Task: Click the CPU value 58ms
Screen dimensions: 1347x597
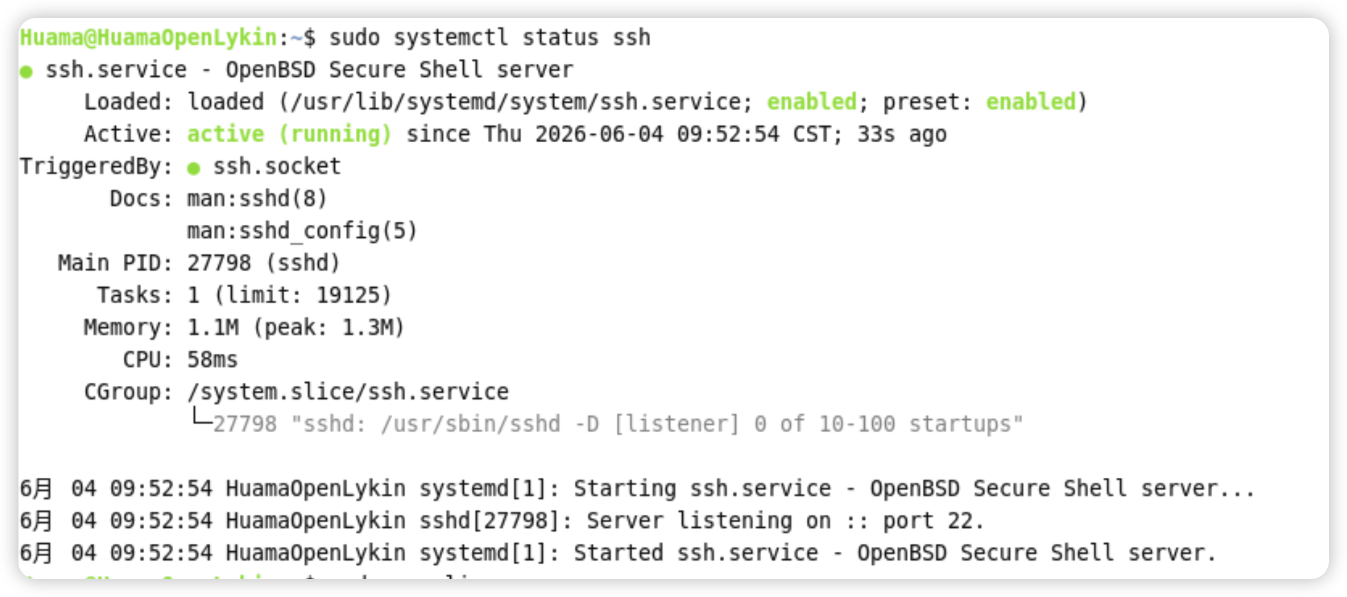Action: (x=212, y=359)
